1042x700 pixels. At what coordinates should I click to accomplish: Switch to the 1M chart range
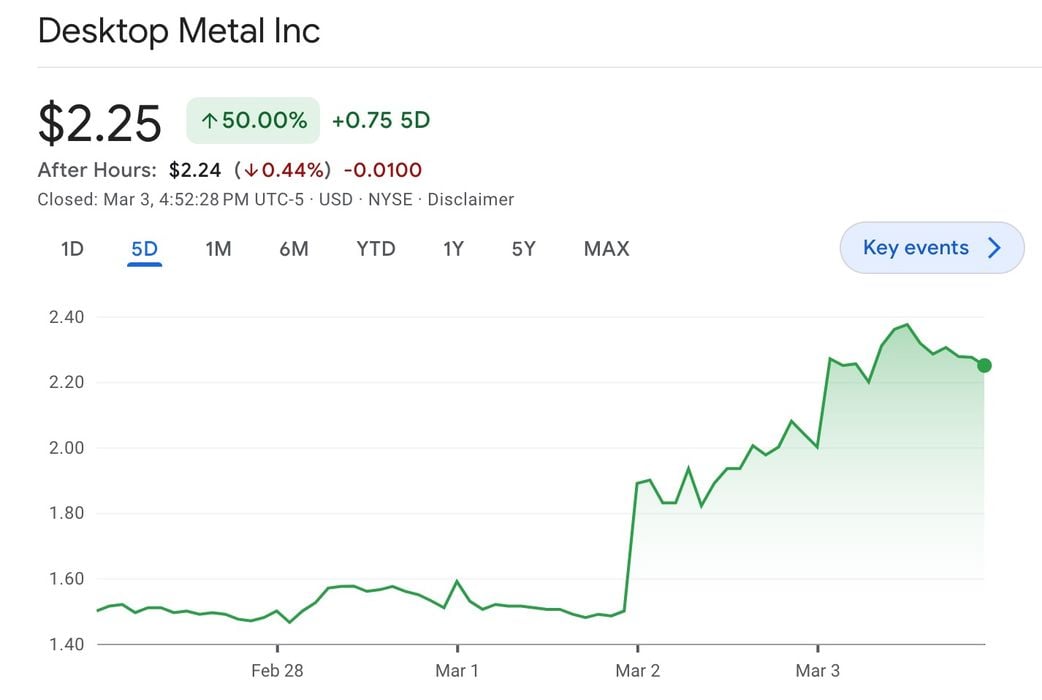[218, 249]
